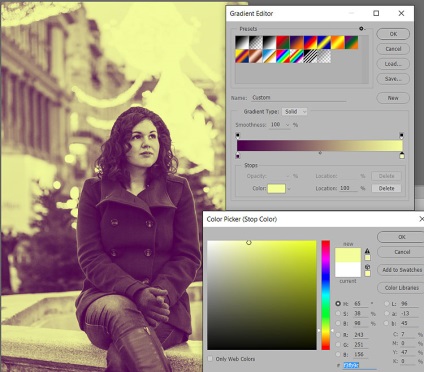The height and width of the screenshot is (372, 424).
Task: Choose the rainbow spectrum gradient preset
Action: pos(283,56)
